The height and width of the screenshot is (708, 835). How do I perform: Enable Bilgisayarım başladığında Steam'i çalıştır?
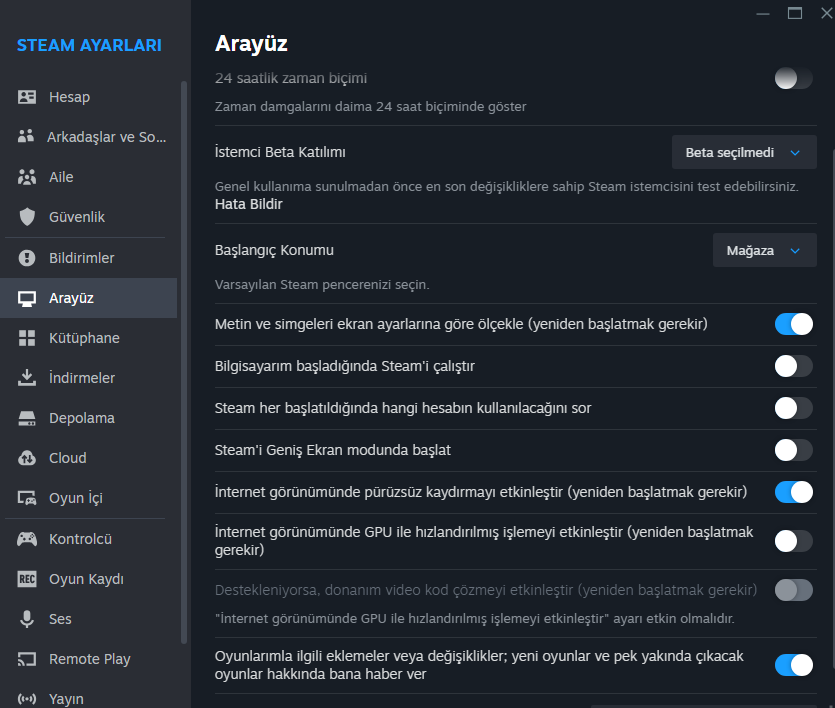[793, 366]
